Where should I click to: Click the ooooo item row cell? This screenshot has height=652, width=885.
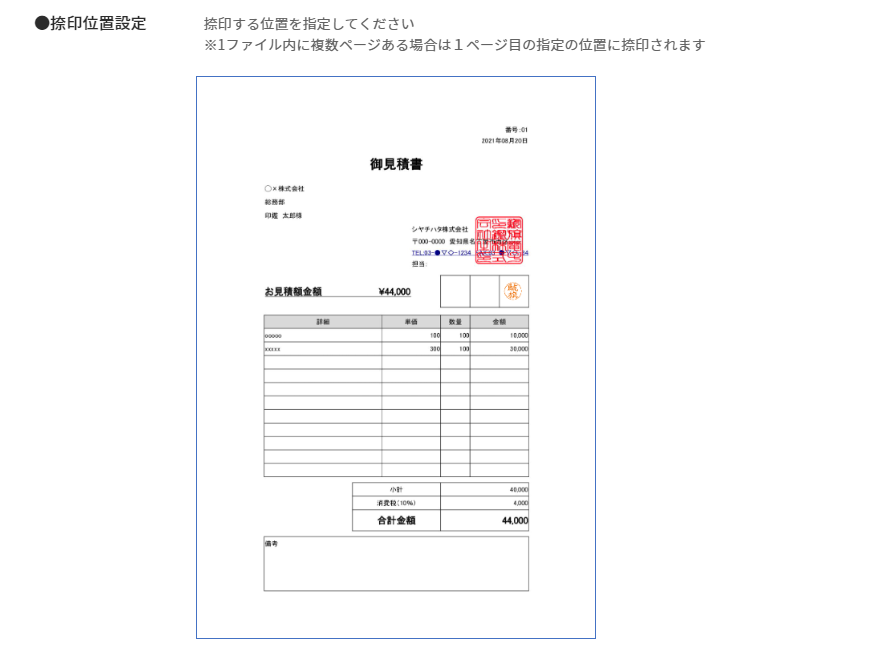point(323,335)
